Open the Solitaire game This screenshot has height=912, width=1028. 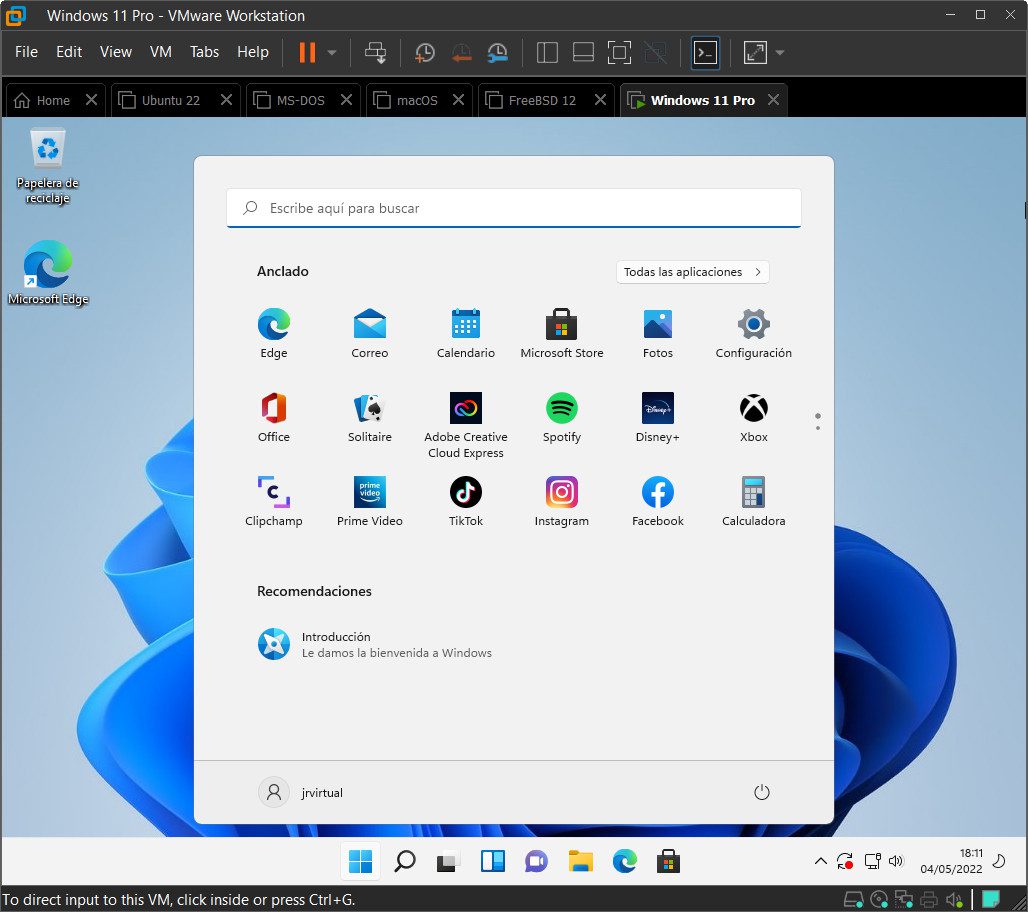370,418
